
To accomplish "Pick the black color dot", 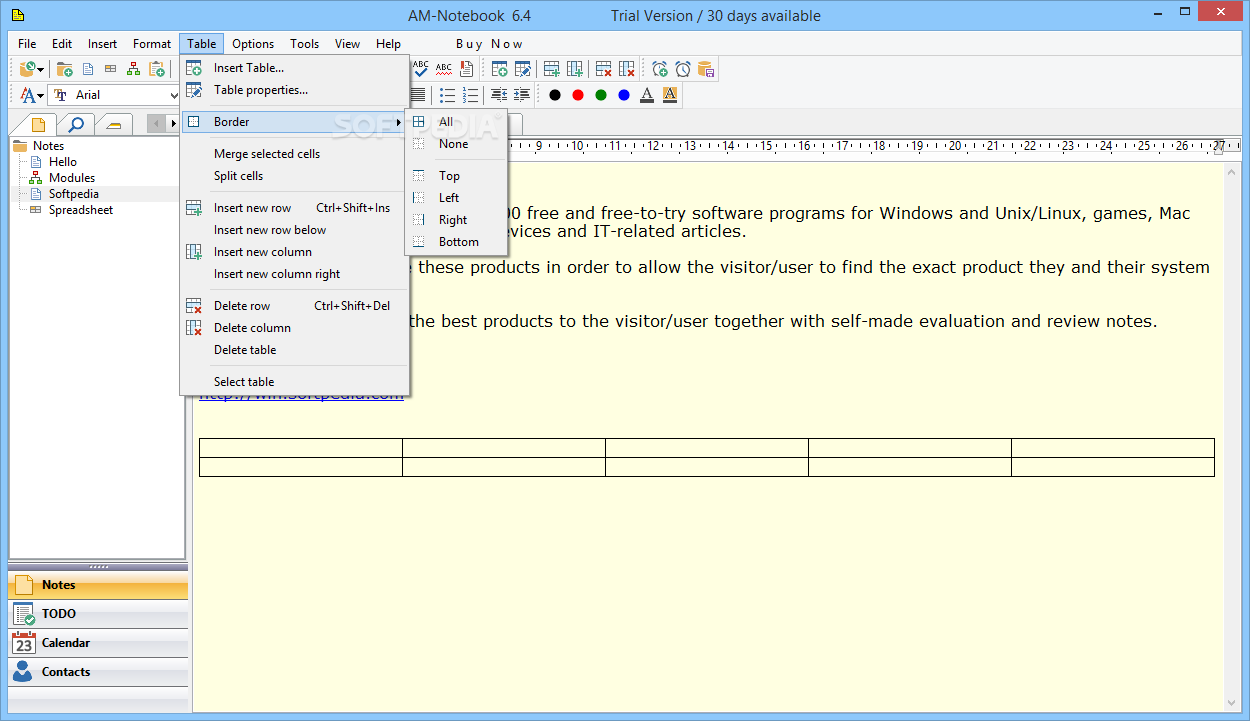I will [555, 95].
